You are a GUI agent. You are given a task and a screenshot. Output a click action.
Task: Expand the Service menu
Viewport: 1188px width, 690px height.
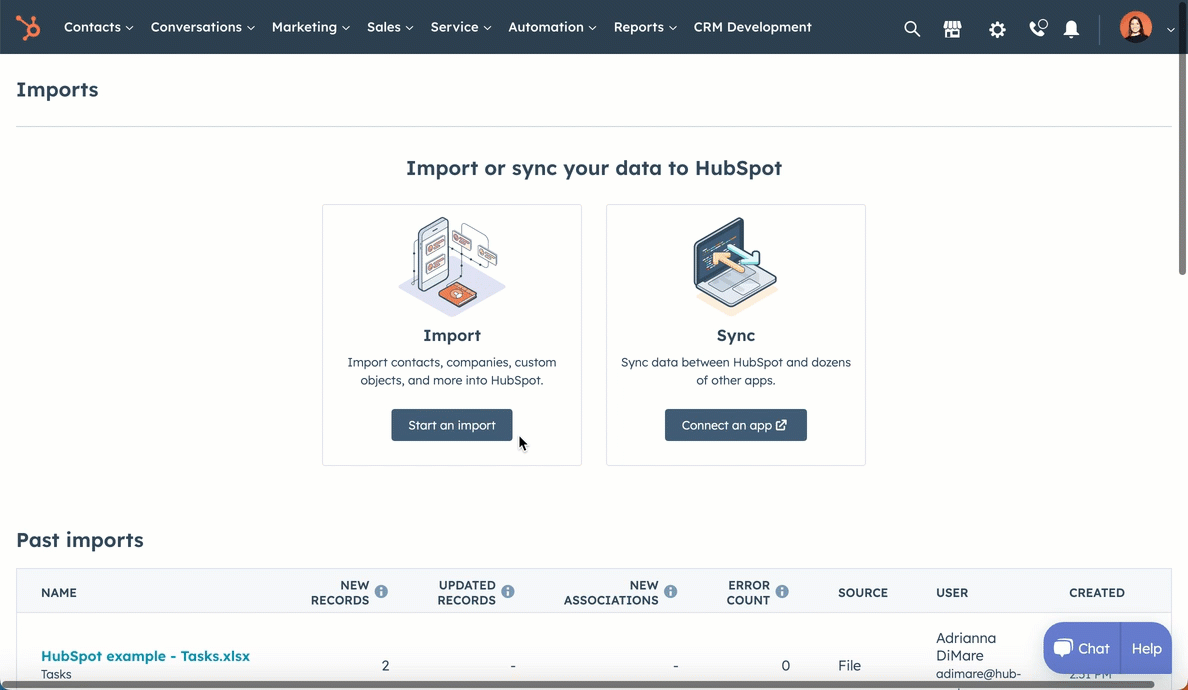pyautogui.click(x=461, y=27)
